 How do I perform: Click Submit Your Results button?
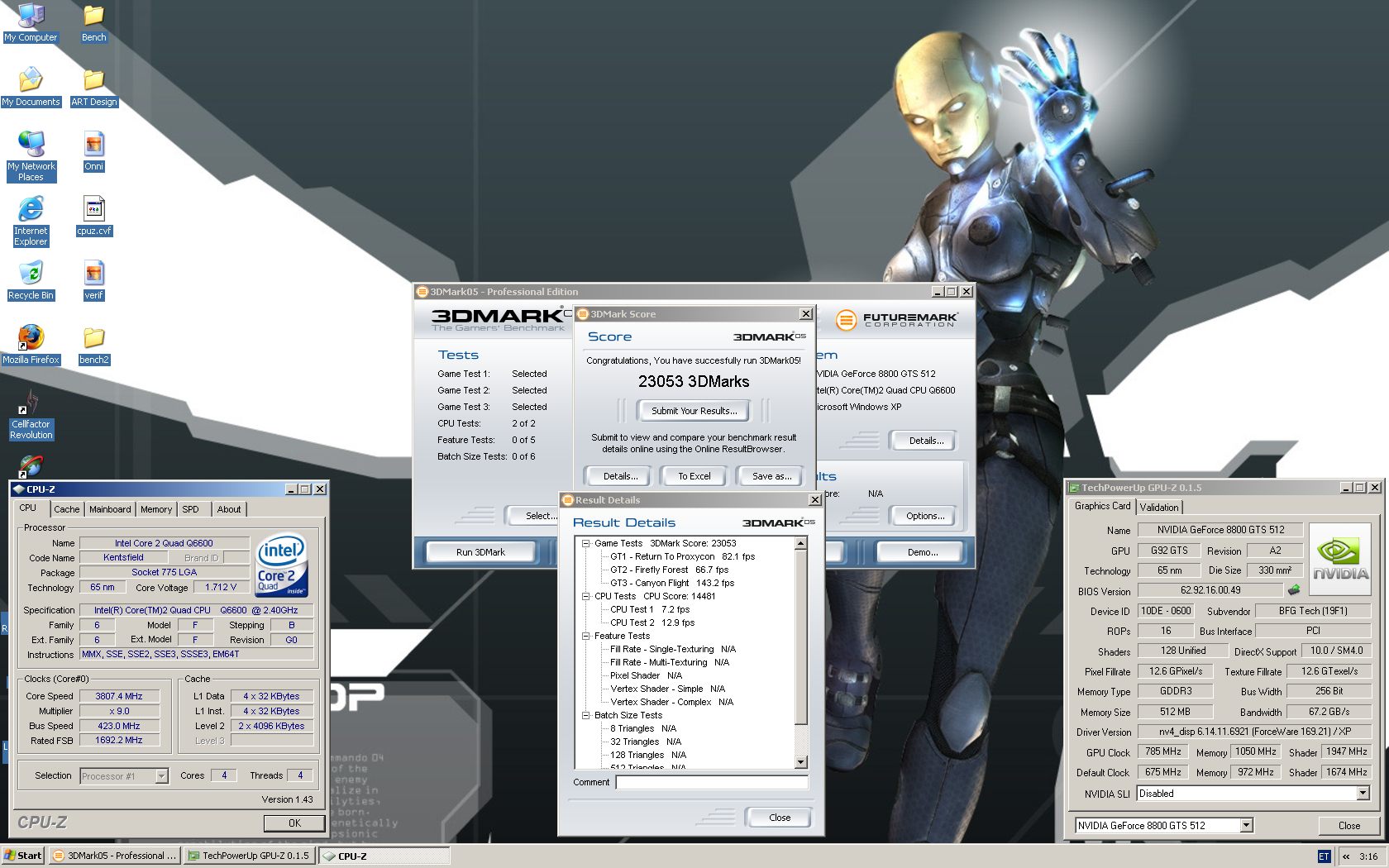click(694, 411)
